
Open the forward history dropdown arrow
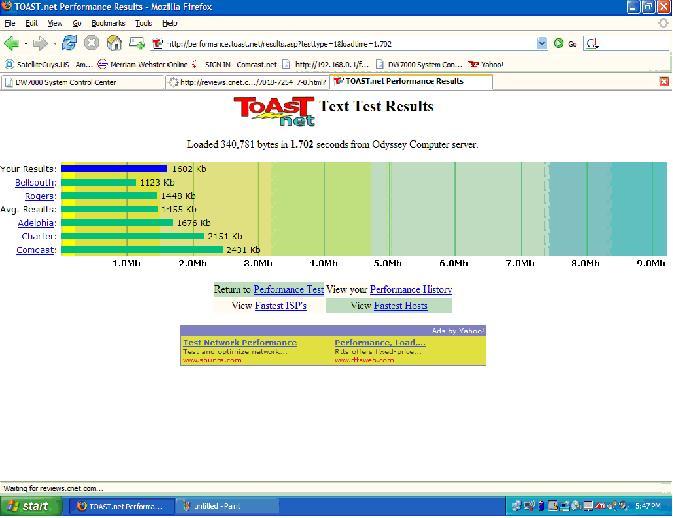55,44
